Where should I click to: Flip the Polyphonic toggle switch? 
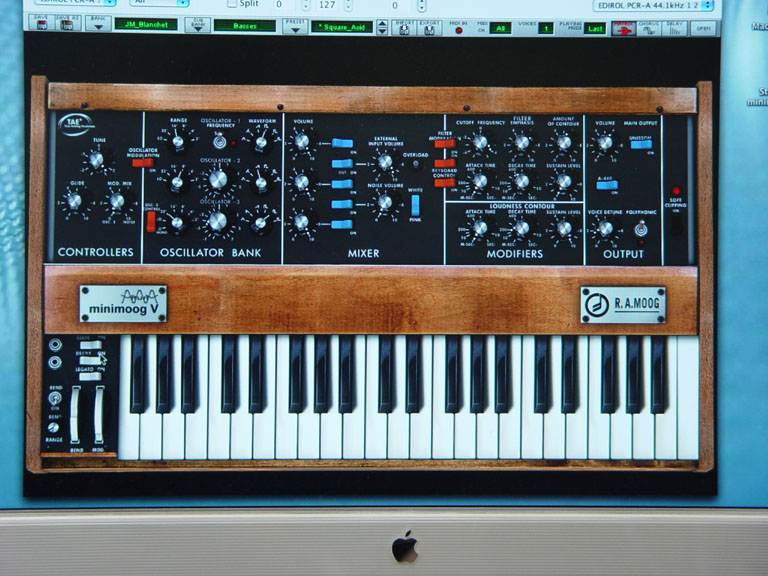640,229
